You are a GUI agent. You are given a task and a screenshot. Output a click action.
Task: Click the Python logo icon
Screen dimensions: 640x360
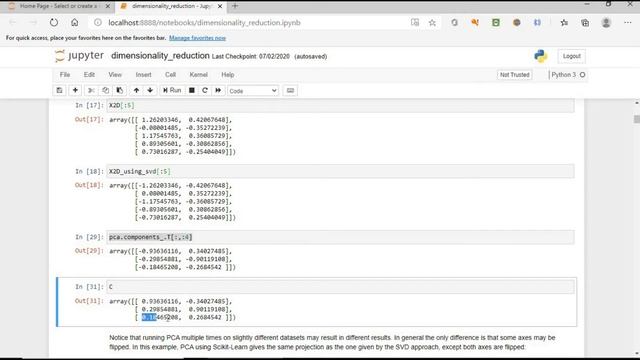(541, 56)
